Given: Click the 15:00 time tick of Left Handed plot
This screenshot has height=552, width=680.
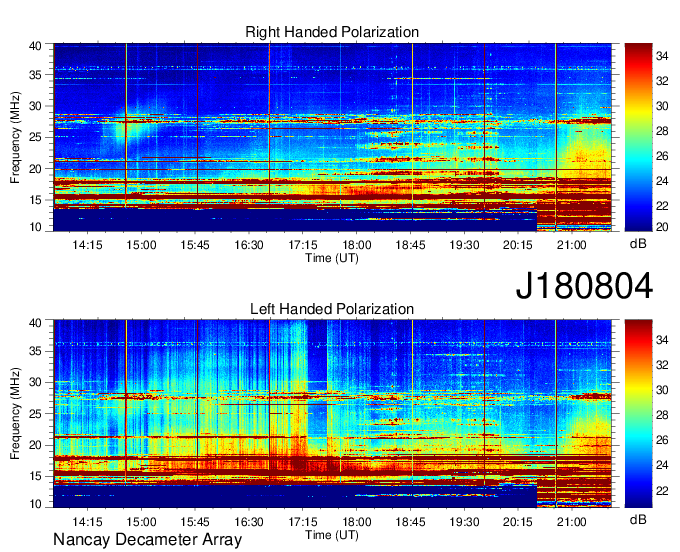Looking at the screenshot, I should pyautogui.click(x=141, y=522).
